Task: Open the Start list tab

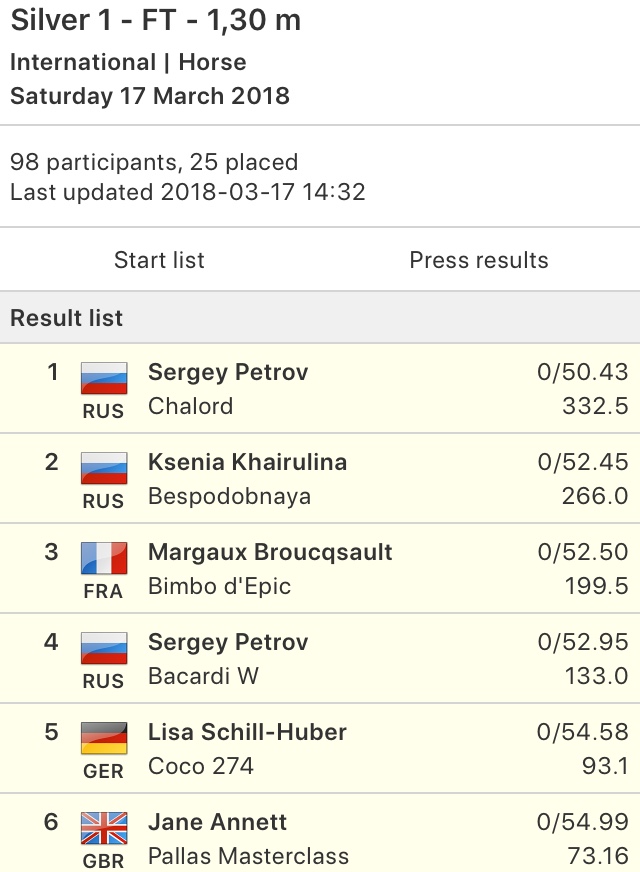Action: click(160, 260)
